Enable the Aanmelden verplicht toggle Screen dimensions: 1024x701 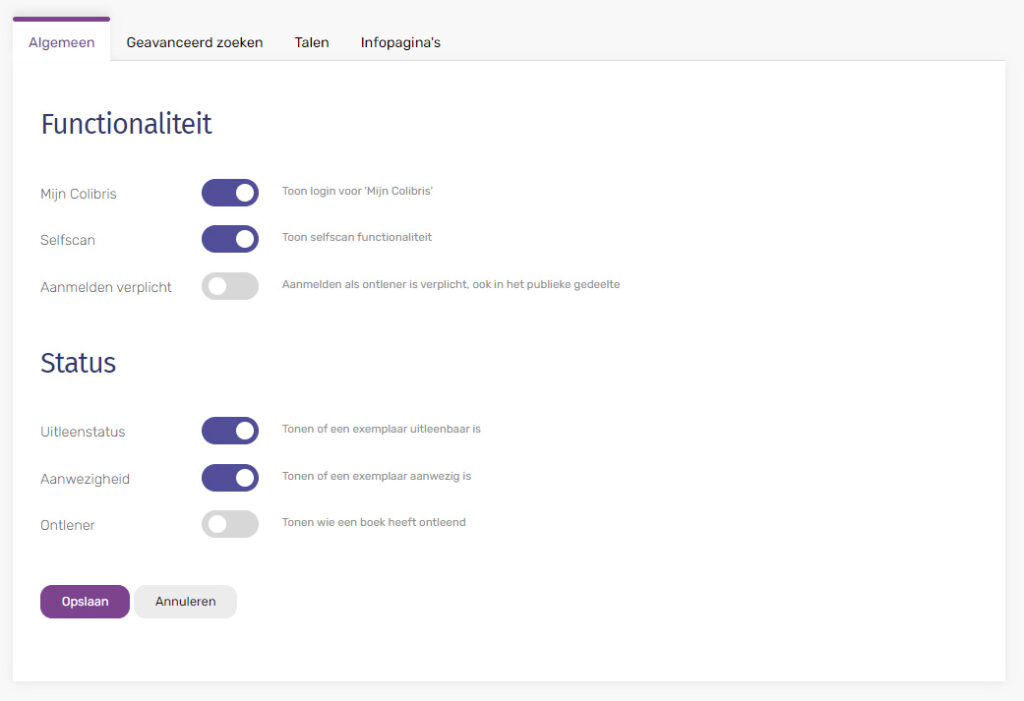230,286
